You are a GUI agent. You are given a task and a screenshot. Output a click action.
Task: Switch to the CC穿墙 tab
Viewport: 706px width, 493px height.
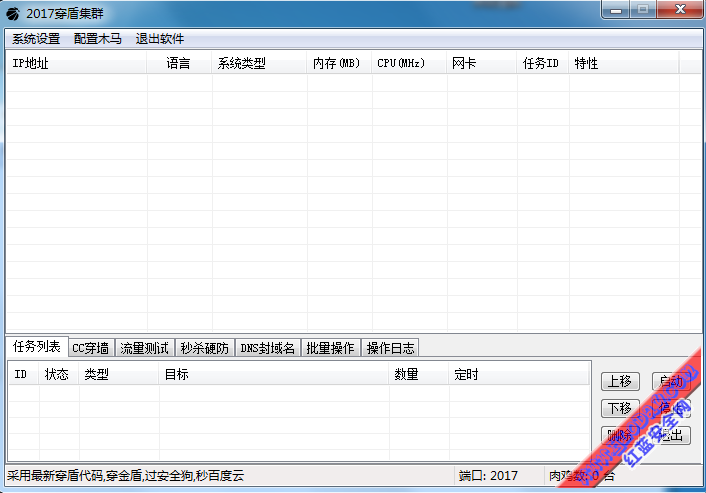[91, 348]
